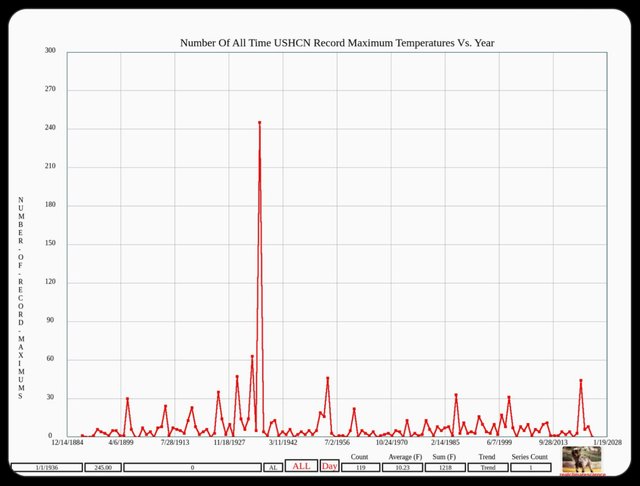Click the x-axis label 11/18/1927
The width and height of the screenshot is (640, 486).
pyautogui.click(x=229, y=442)
